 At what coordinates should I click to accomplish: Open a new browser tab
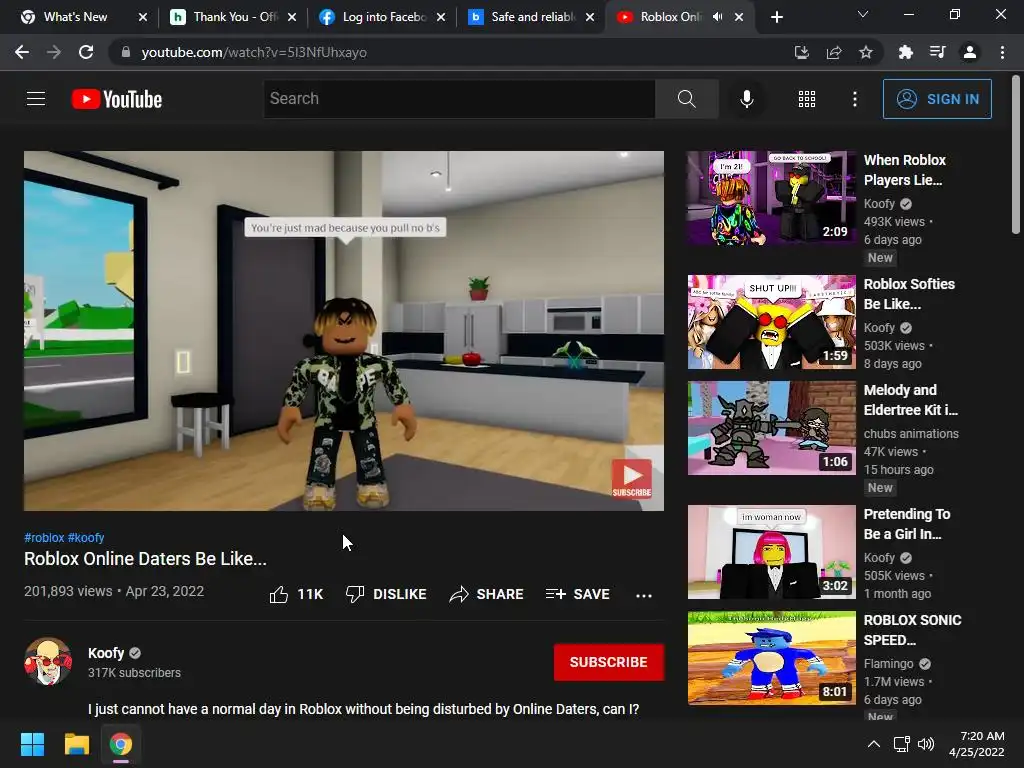pos(776,17)
